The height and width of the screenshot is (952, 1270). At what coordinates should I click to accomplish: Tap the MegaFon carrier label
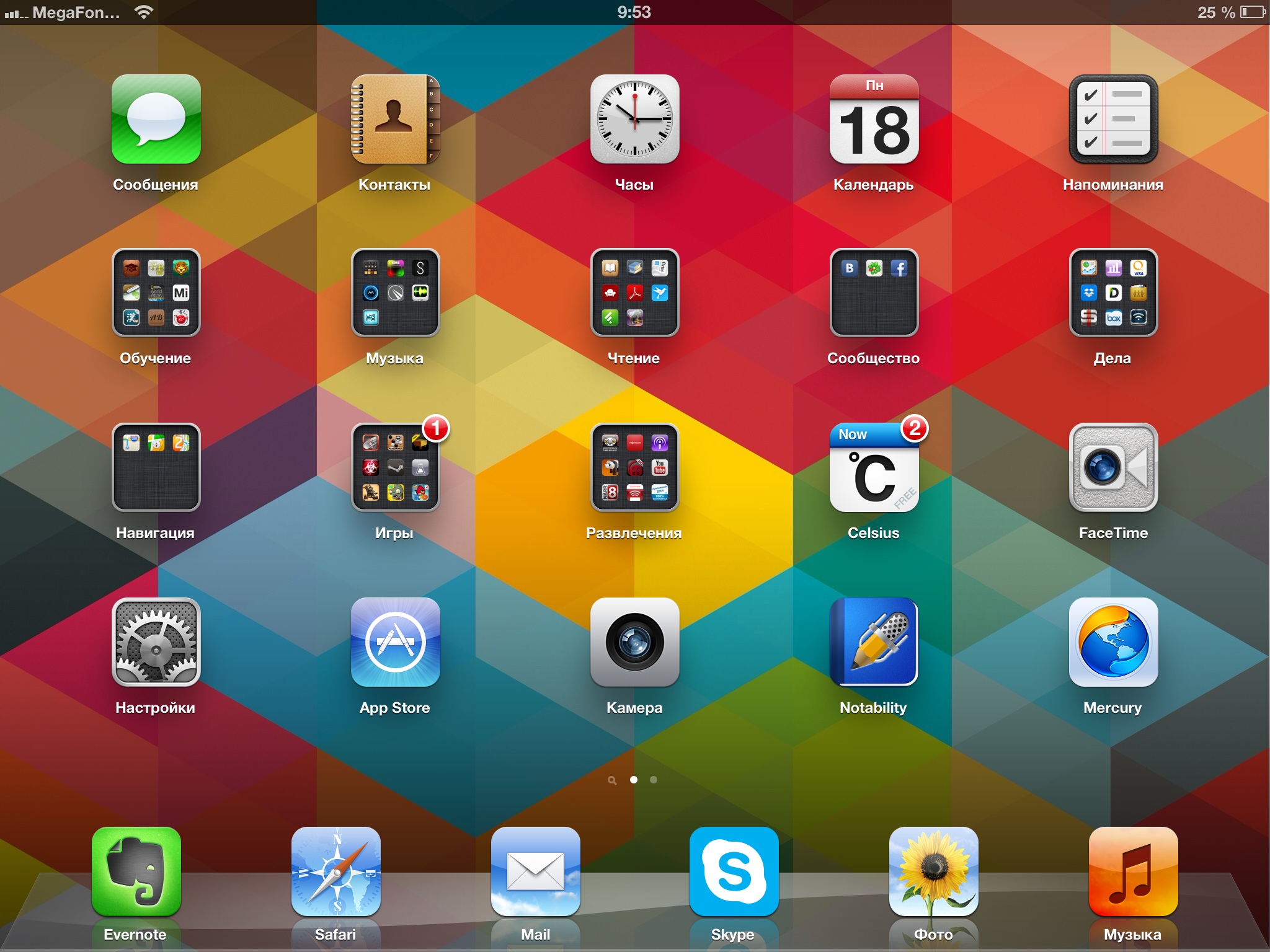coord(76,12)
